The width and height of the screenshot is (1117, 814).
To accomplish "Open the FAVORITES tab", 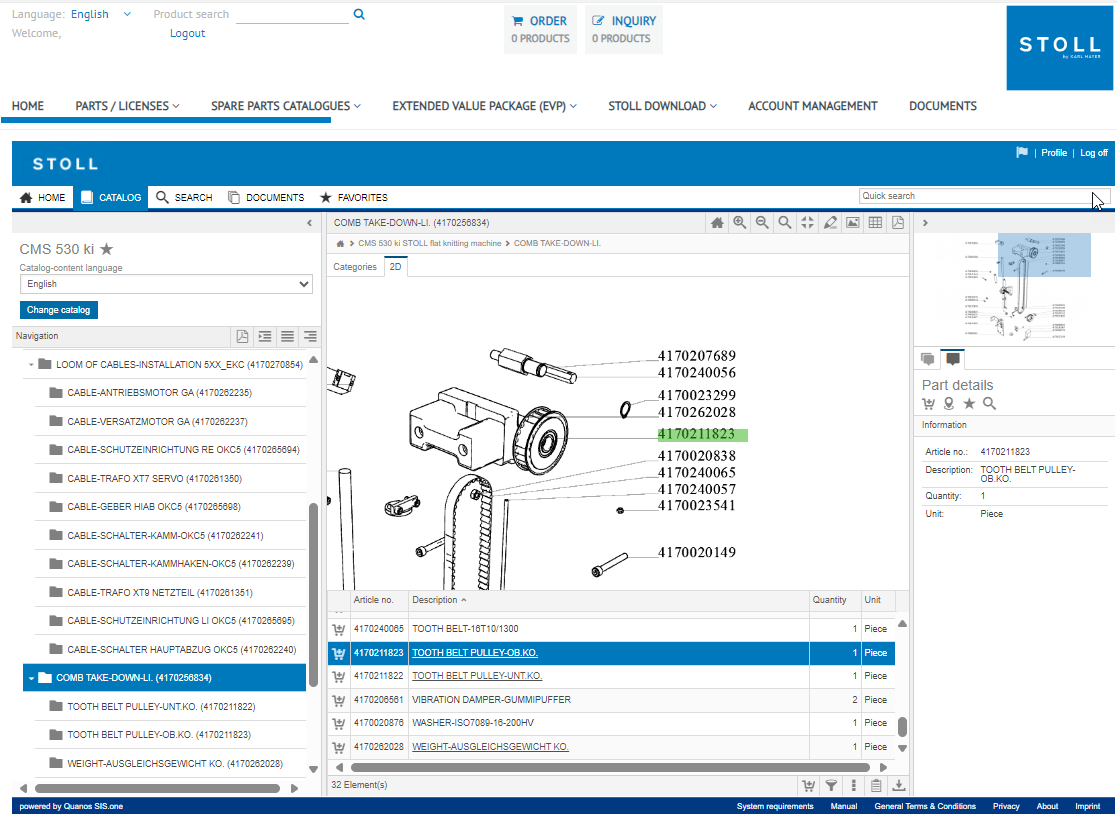I will 354,197.
